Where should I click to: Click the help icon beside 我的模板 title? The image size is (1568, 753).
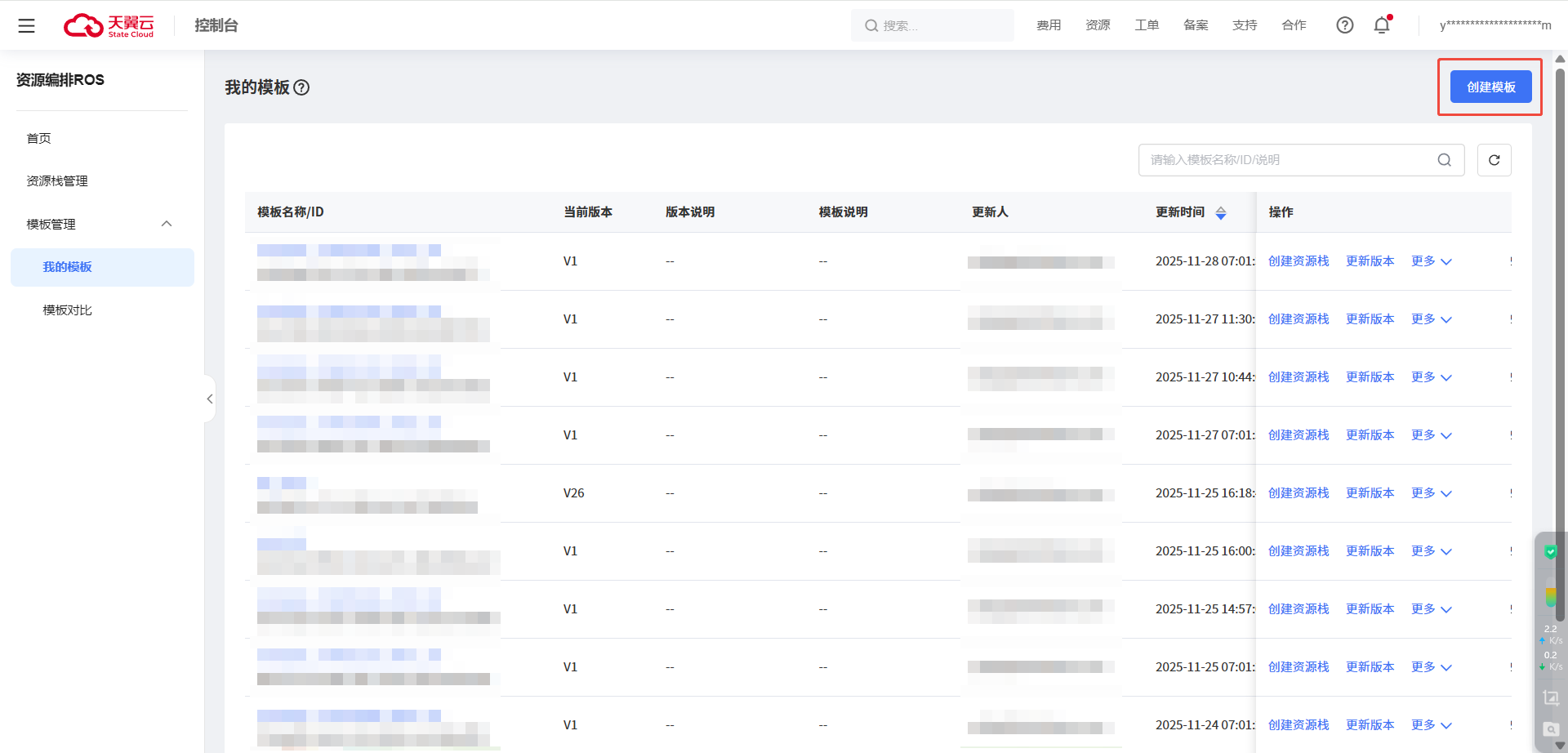point(301,87)
